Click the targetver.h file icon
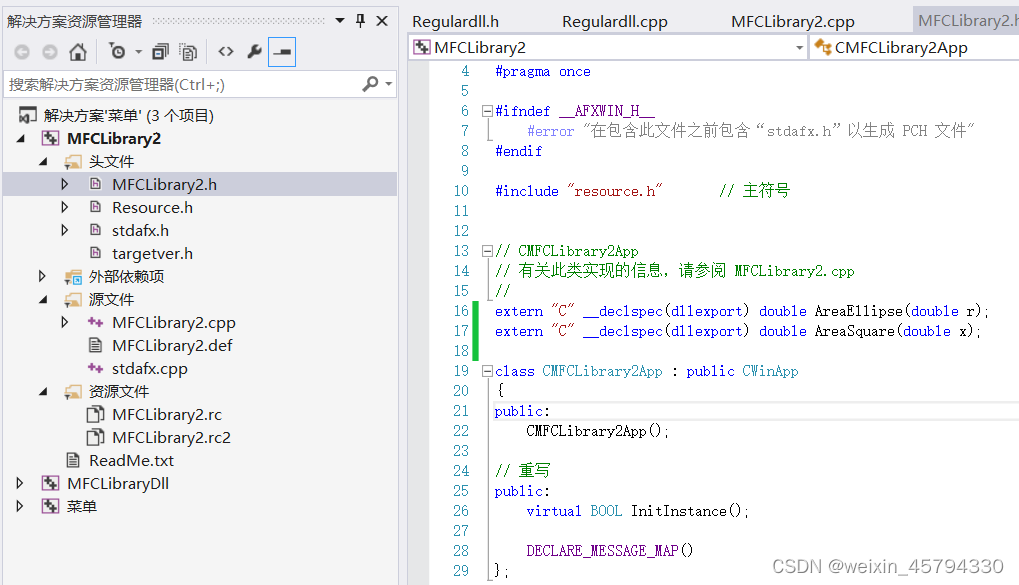This screenshot has height=585, width=1019. tap(96, 253)
